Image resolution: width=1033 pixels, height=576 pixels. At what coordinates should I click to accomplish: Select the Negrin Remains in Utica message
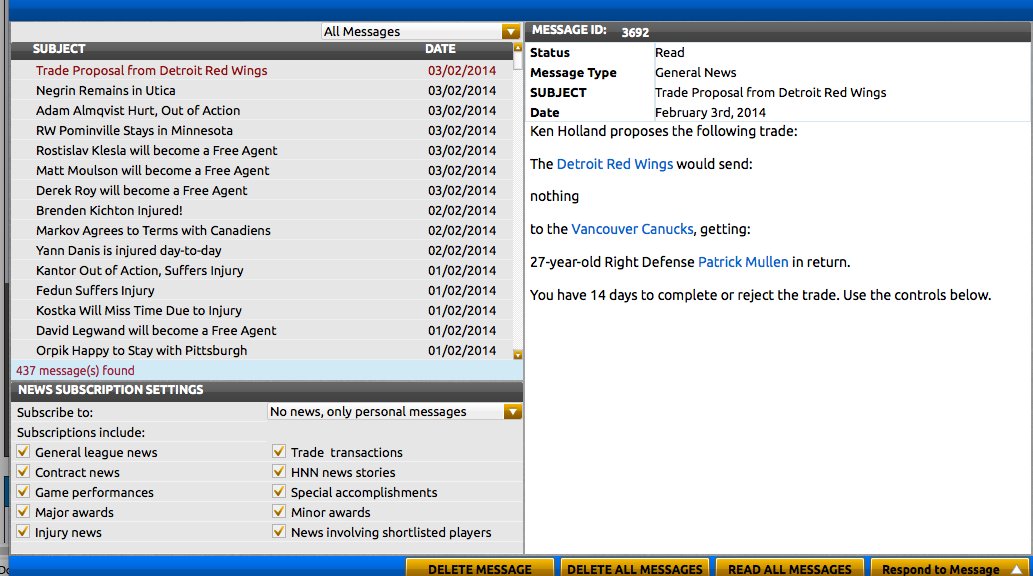point(105,91)
